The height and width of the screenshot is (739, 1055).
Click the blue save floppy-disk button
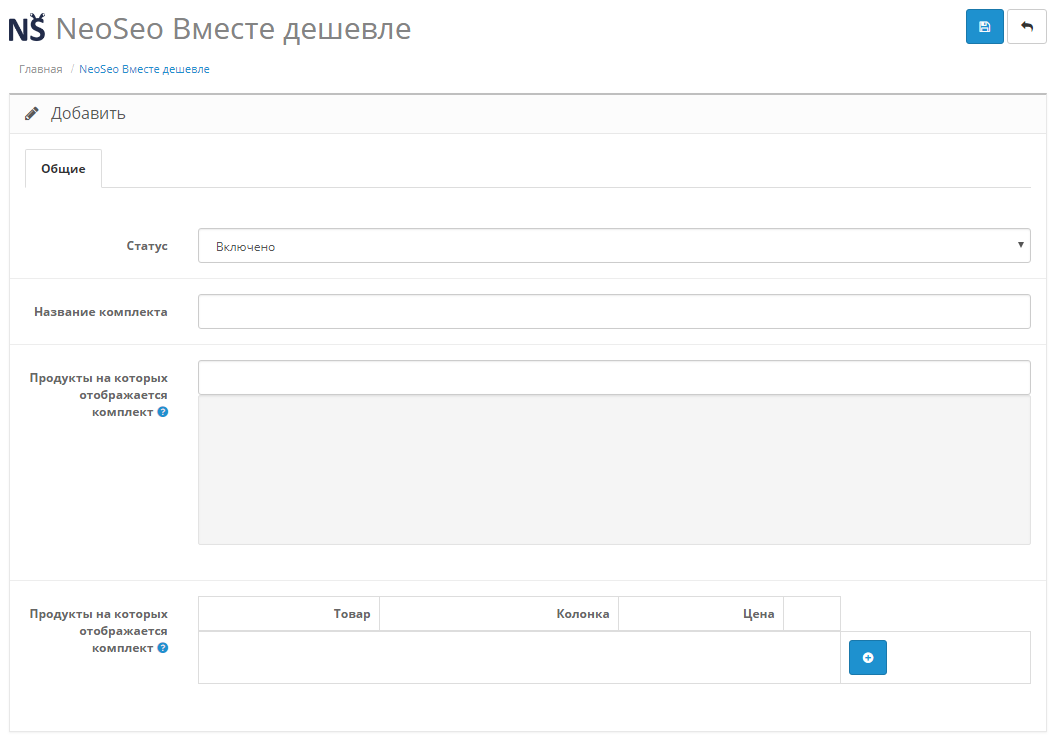coord(984,27)
